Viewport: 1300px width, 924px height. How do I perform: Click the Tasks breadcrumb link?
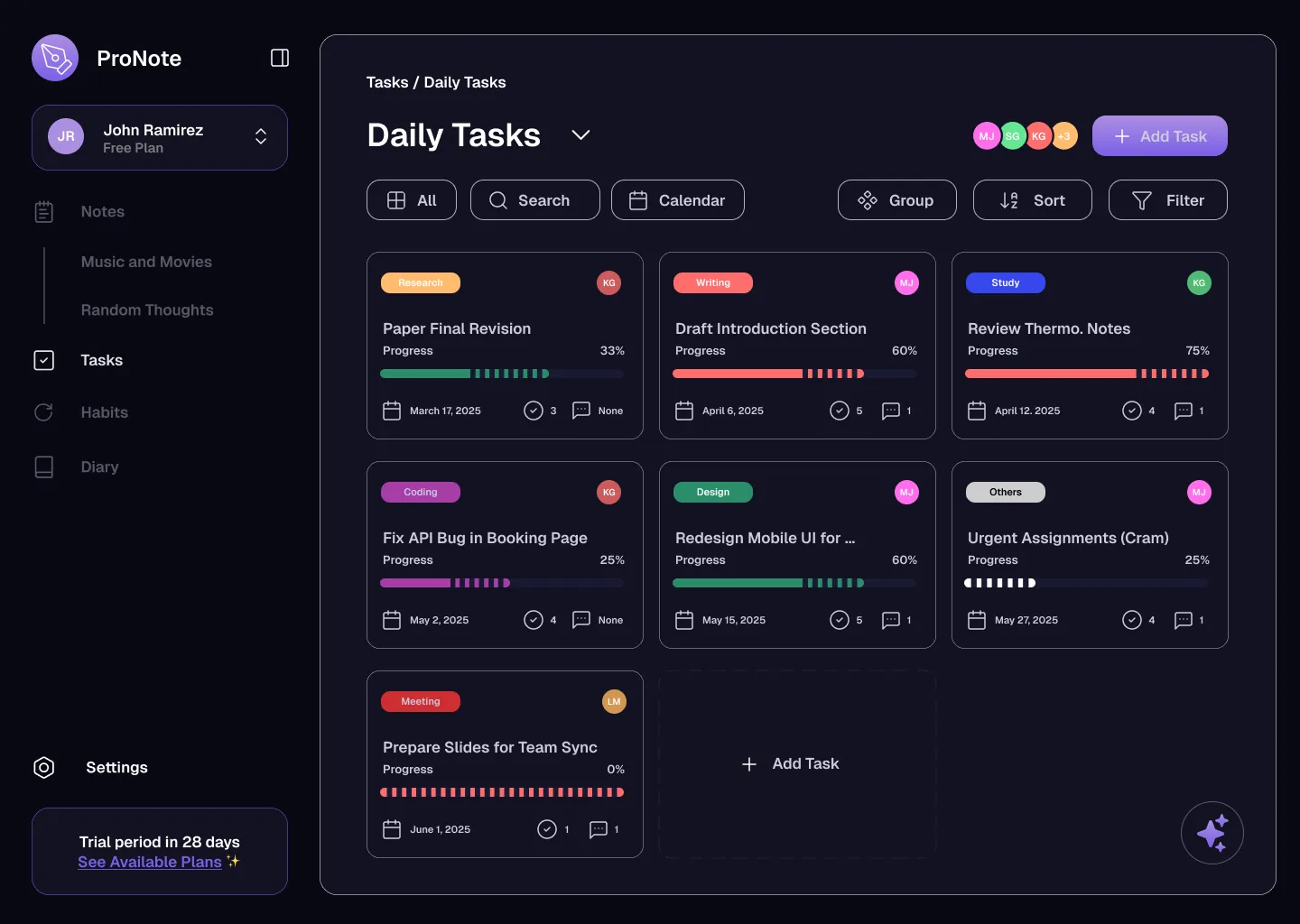tap(387, 82)
